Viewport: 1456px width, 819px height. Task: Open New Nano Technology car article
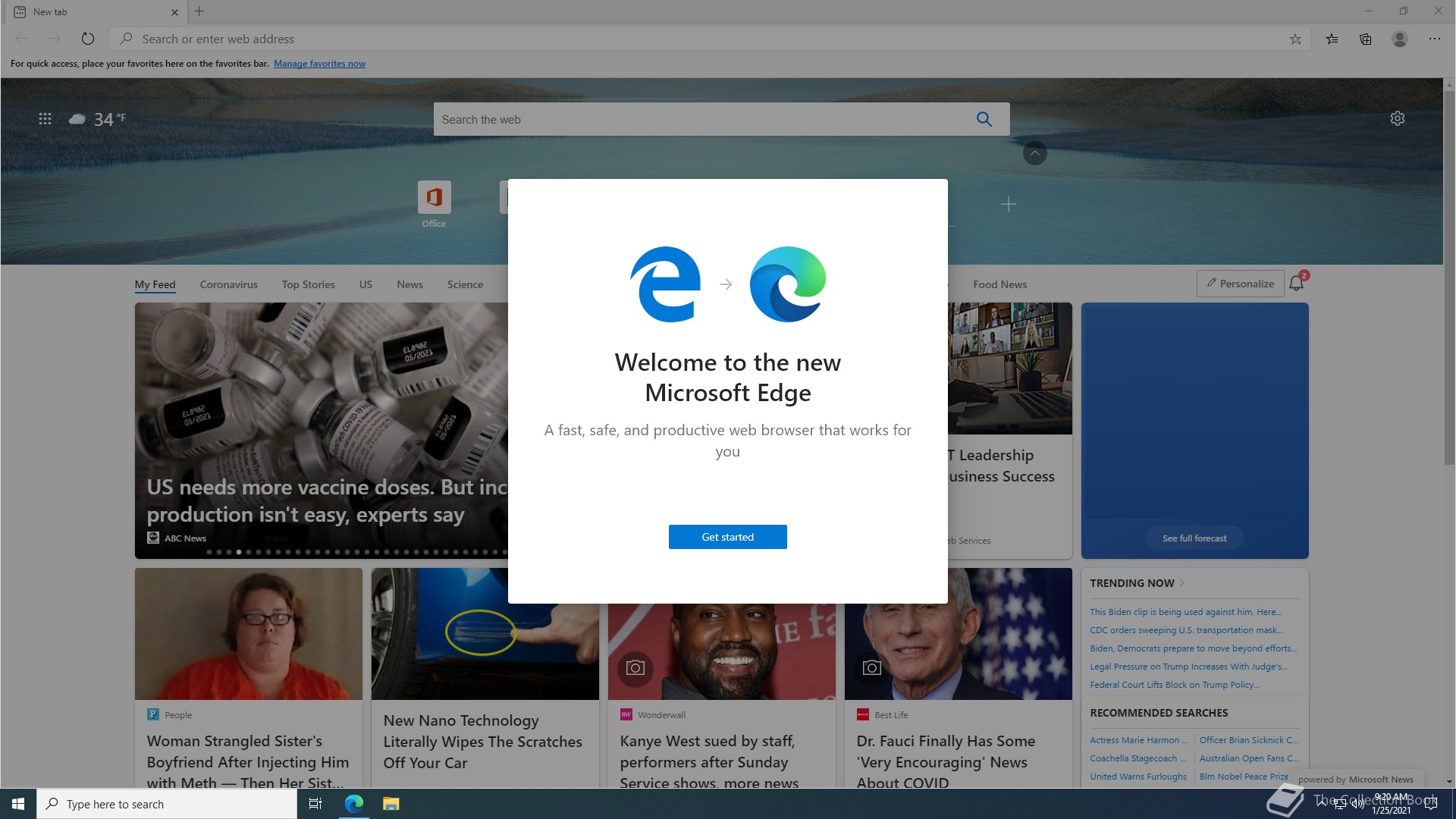coord(482,742)
